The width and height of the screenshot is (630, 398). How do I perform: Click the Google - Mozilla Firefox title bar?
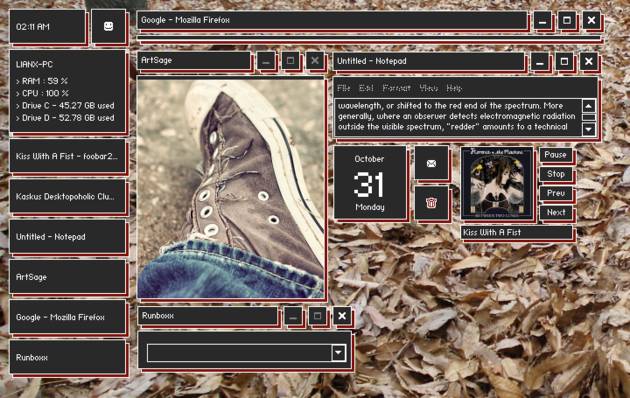point(332,20)
